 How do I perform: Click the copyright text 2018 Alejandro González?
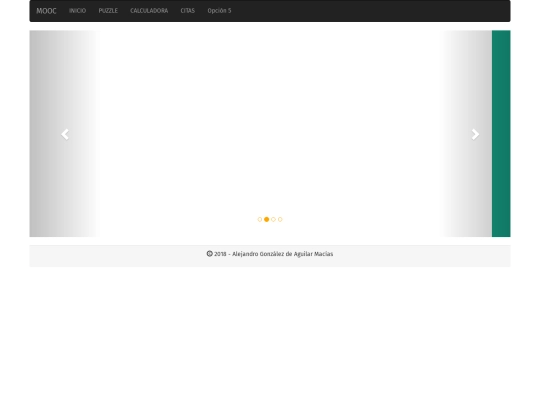pos(270,254)
